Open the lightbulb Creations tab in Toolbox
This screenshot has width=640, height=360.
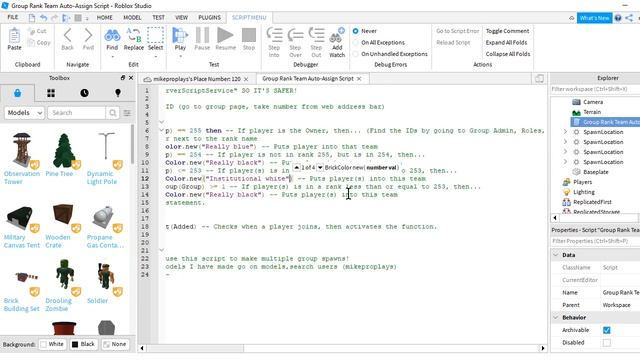click(x=118, y=93)
